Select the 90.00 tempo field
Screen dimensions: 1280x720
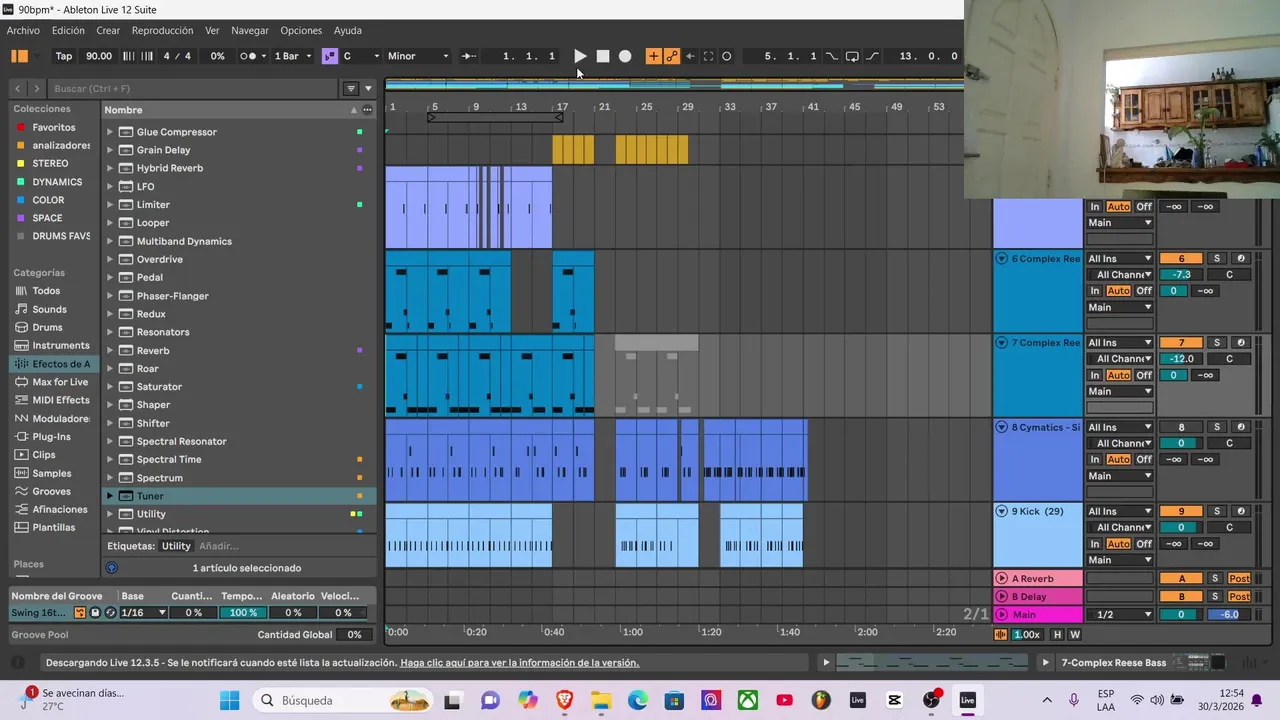(99, 56)
